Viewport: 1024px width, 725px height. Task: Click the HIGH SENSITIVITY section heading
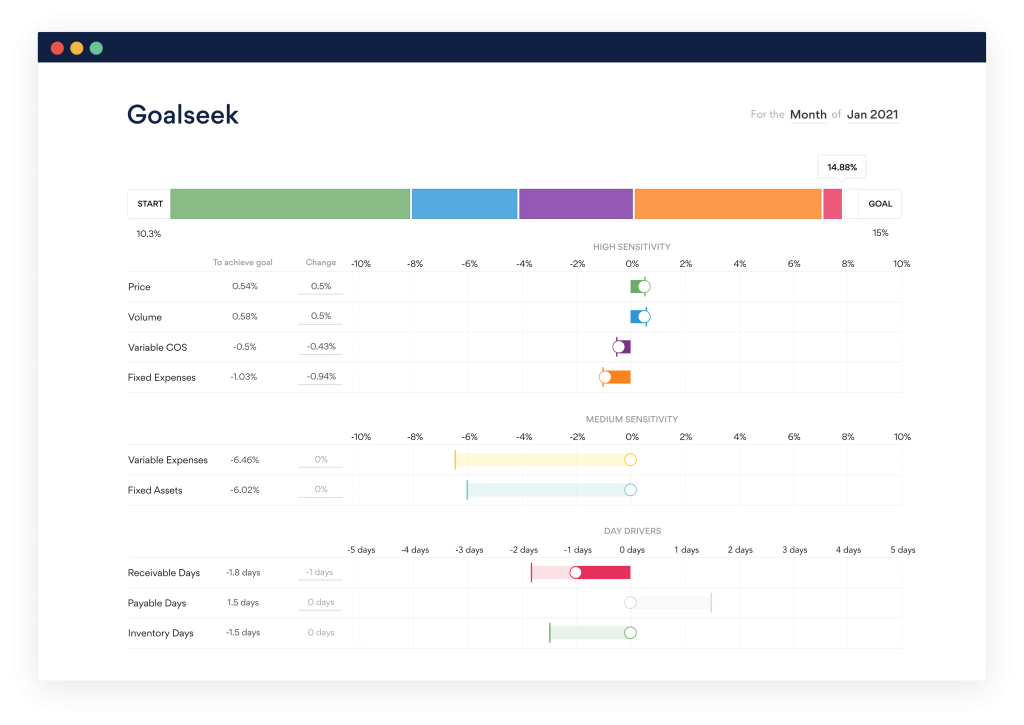(632, 247)
